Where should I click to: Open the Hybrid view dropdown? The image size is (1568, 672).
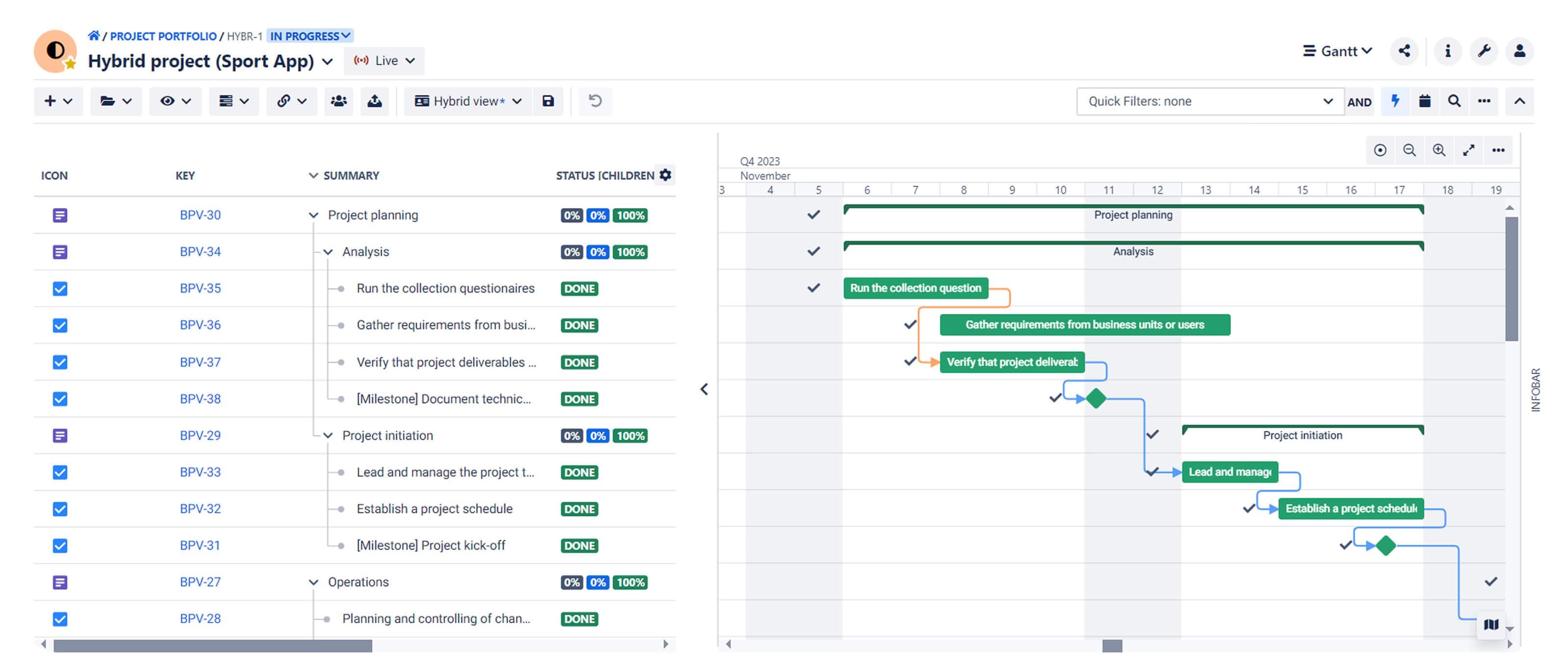[468, 101]
